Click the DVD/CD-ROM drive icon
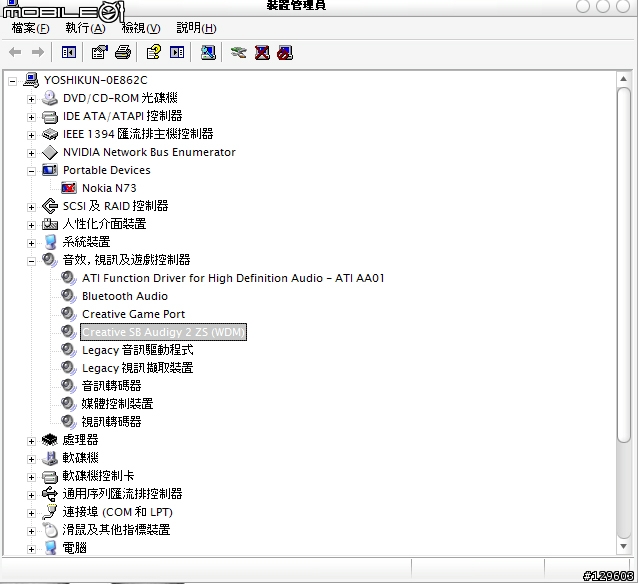The image size is (639, 584). pos(50,98)
